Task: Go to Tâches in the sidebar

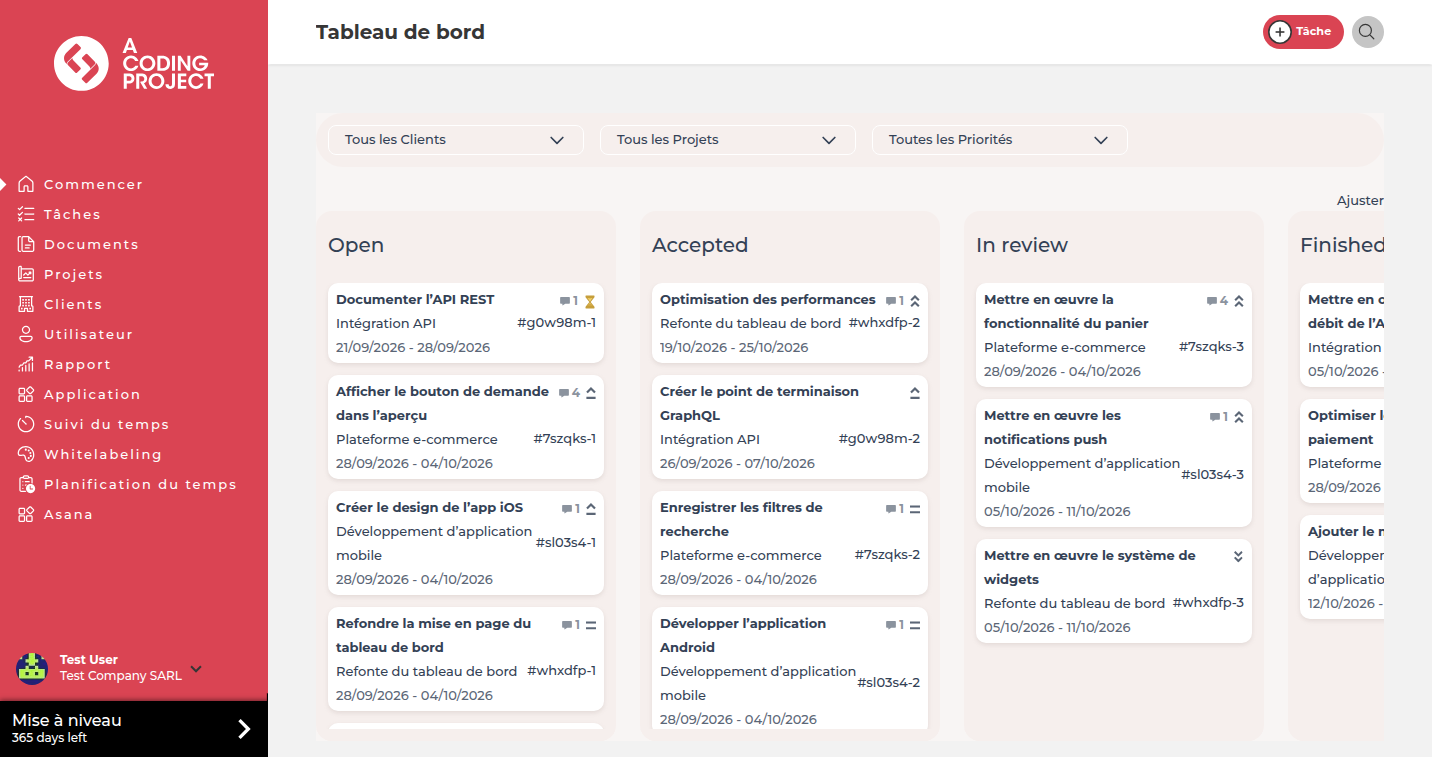Action: (x=72, y=214)
